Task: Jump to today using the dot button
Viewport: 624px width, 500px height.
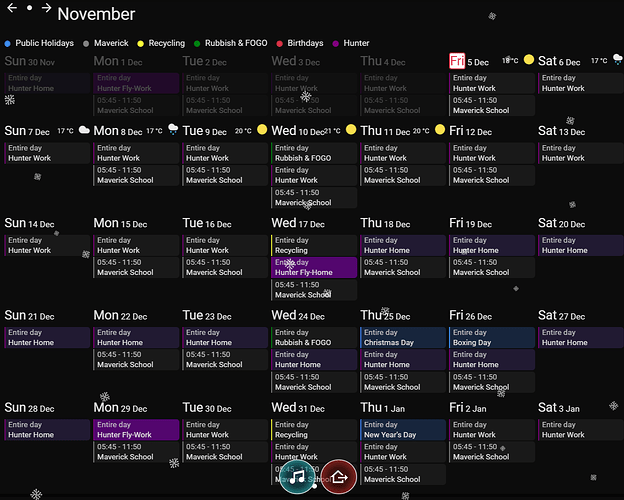Action: [x=29, y=8]
